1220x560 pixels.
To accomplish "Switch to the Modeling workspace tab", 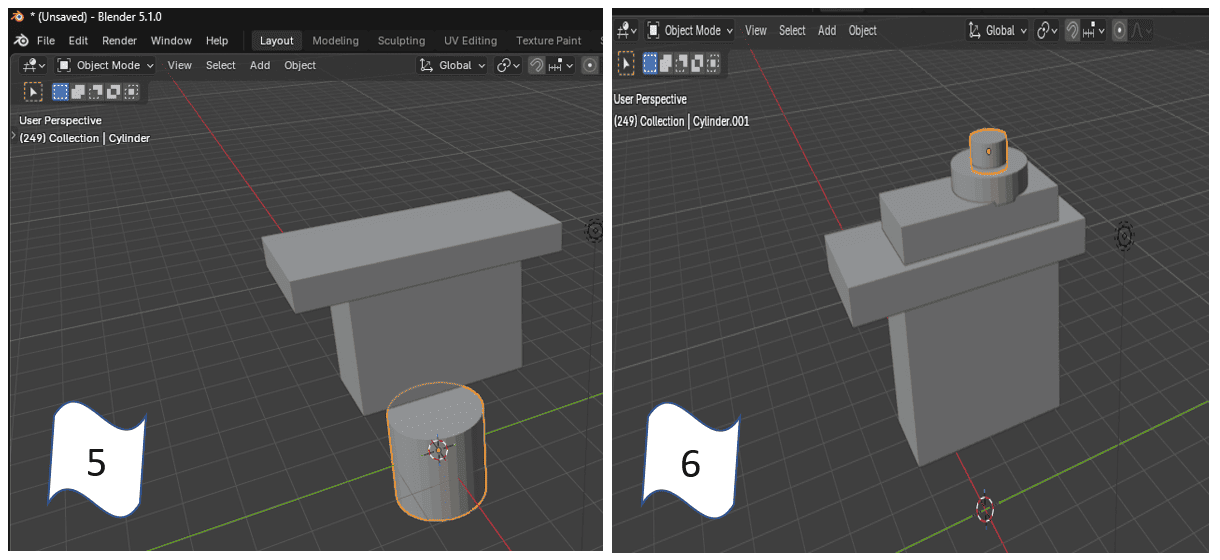I will pyautogui.click(x=335, y=41).
